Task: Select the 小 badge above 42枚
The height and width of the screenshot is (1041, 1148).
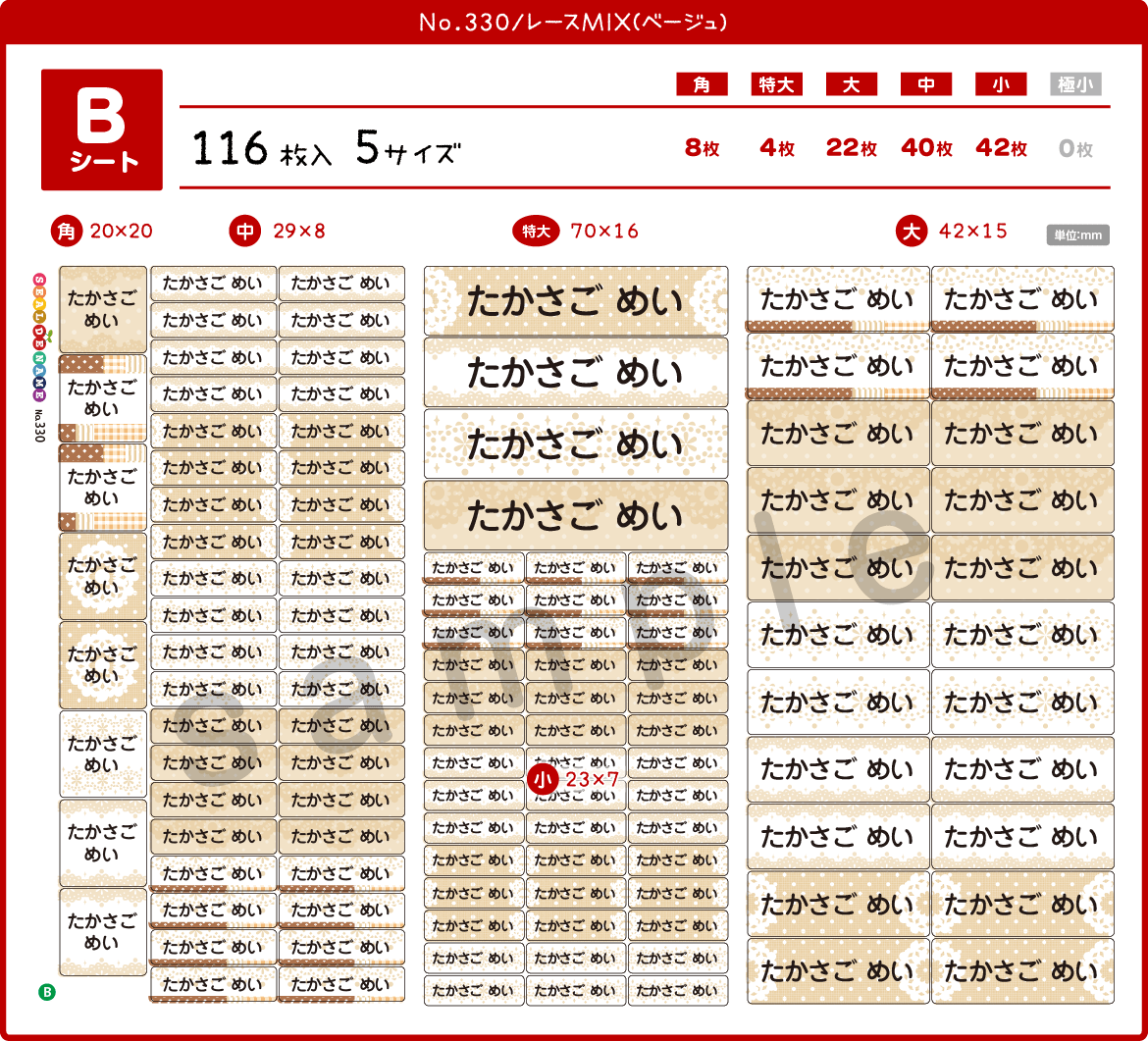Action: [x=1001, y=84]
